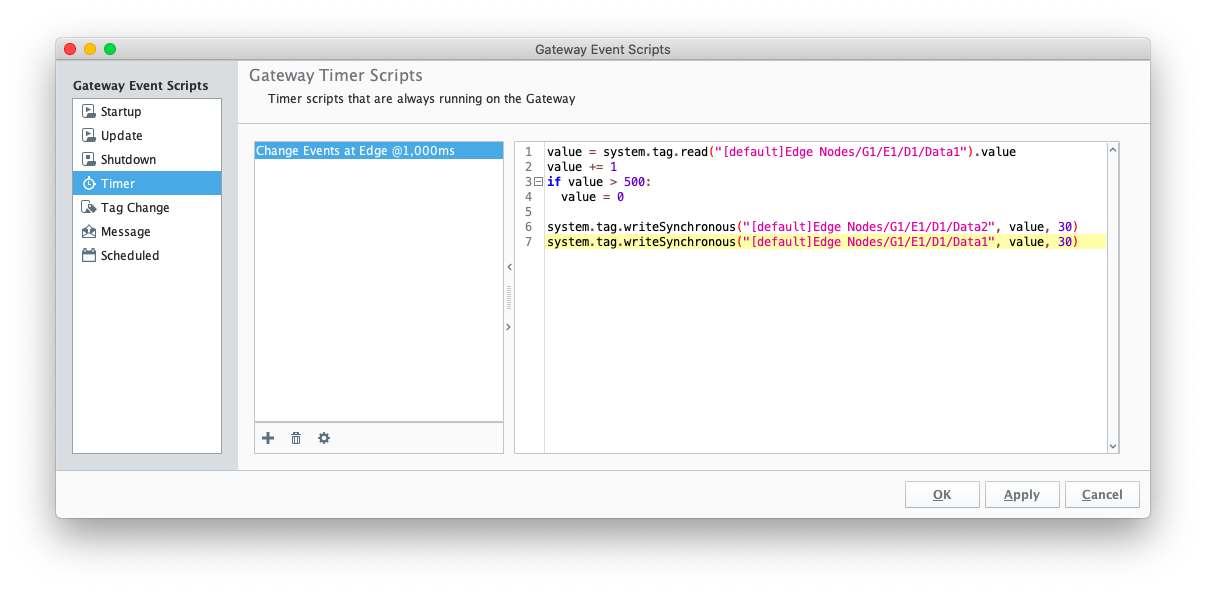1206x592 pixels.
Task: Select the Tag Change icon
Action: [88, 208]
